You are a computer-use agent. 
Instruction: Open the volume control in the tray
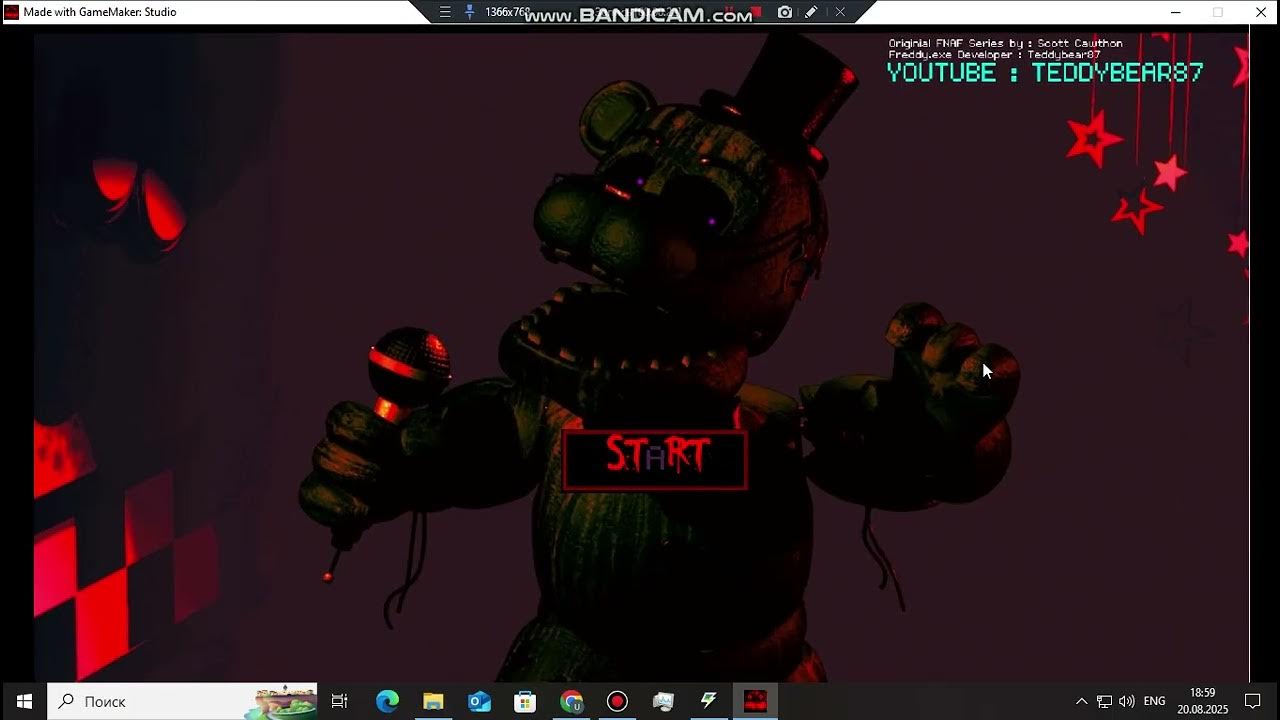1127,701
